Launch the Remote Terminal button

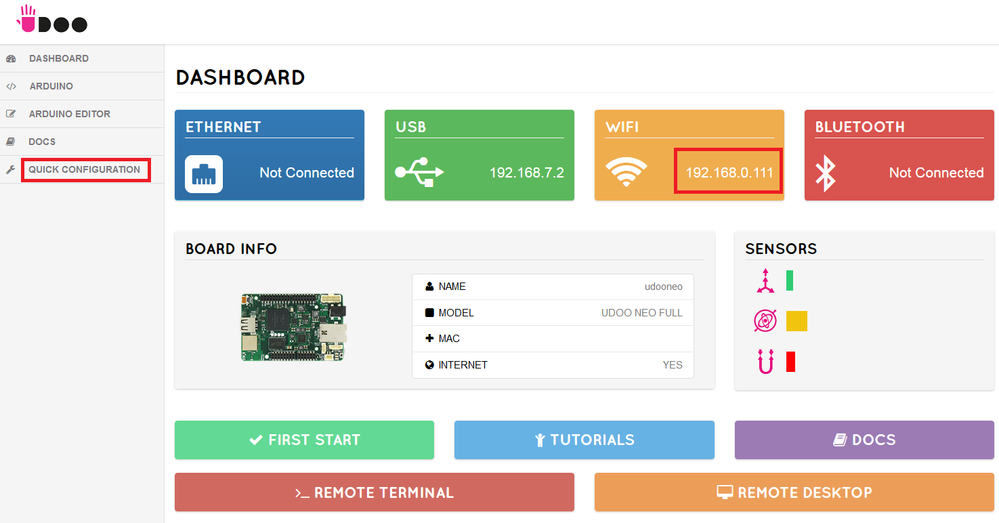click(x=375, y=492)
